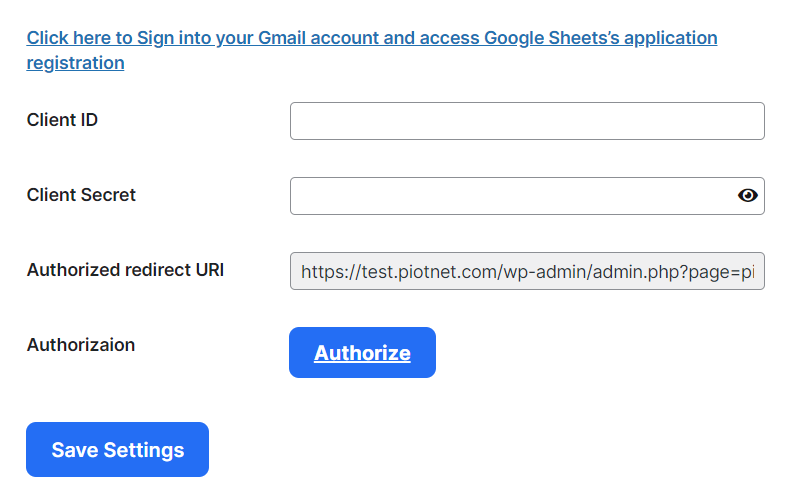Click the underlined Authorize text

coord(362,353)
